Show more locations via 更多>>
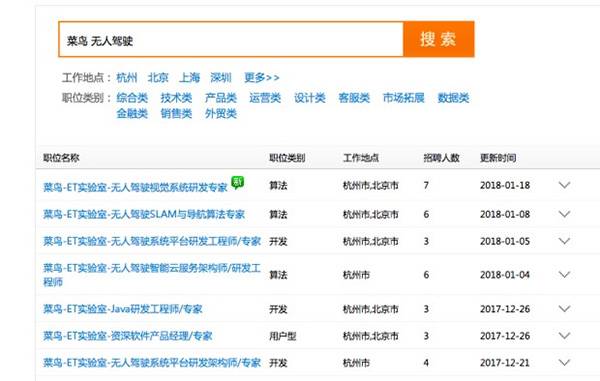600x381 pixels. pos(262,78)
